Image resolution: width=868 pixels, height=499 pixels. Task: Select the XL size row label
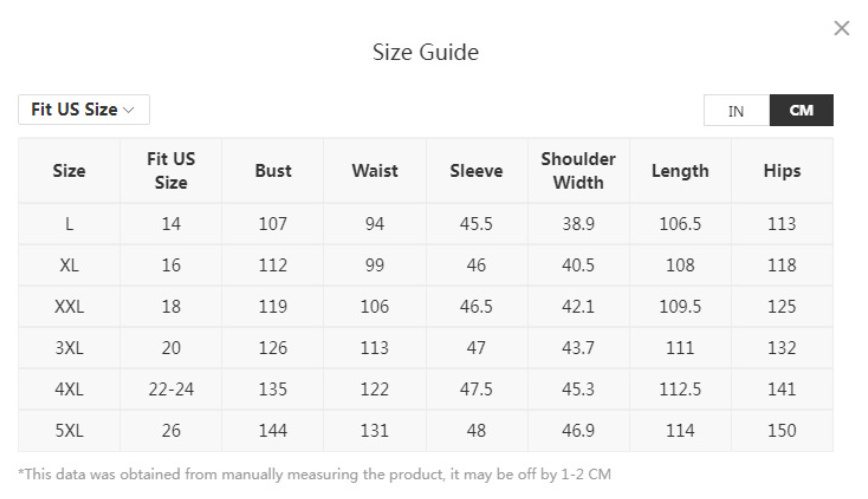69,265
